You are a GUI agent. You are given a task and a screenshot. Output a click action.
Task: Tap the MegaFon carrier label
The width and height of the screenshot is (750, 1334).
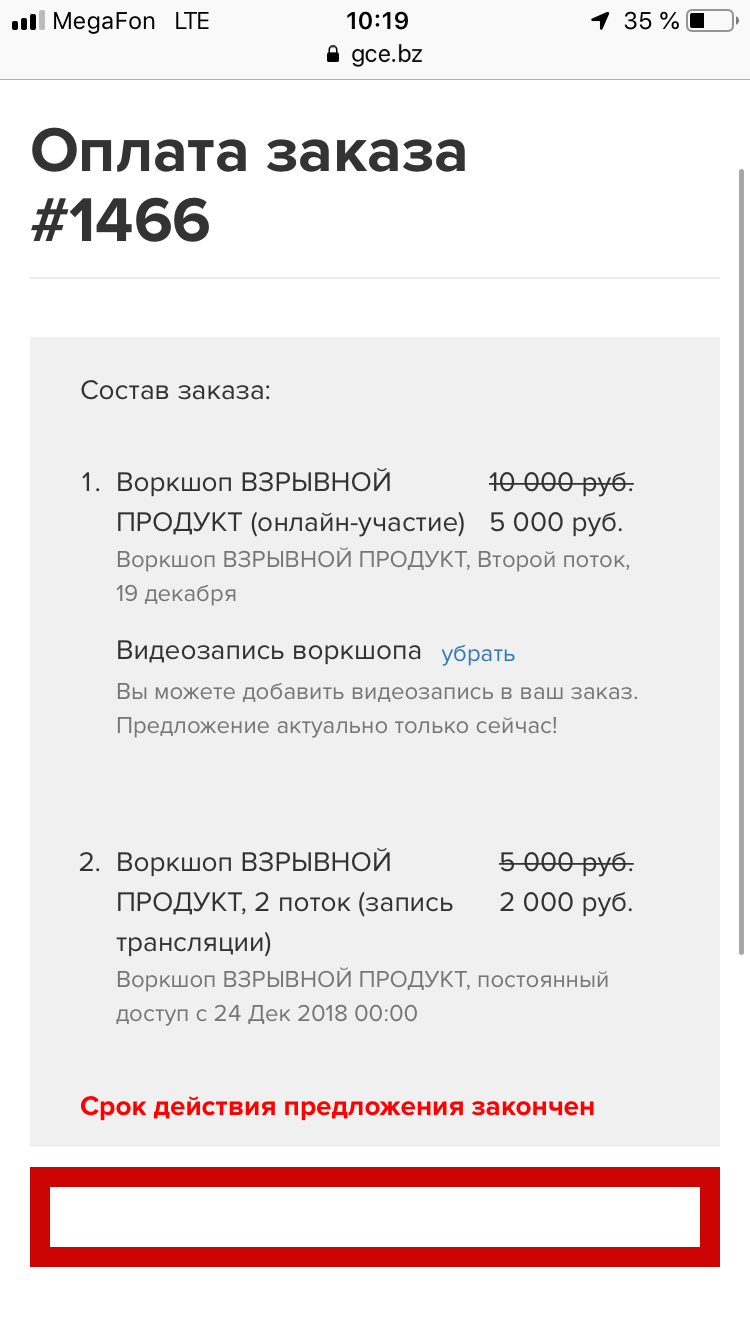coord(104,21)
